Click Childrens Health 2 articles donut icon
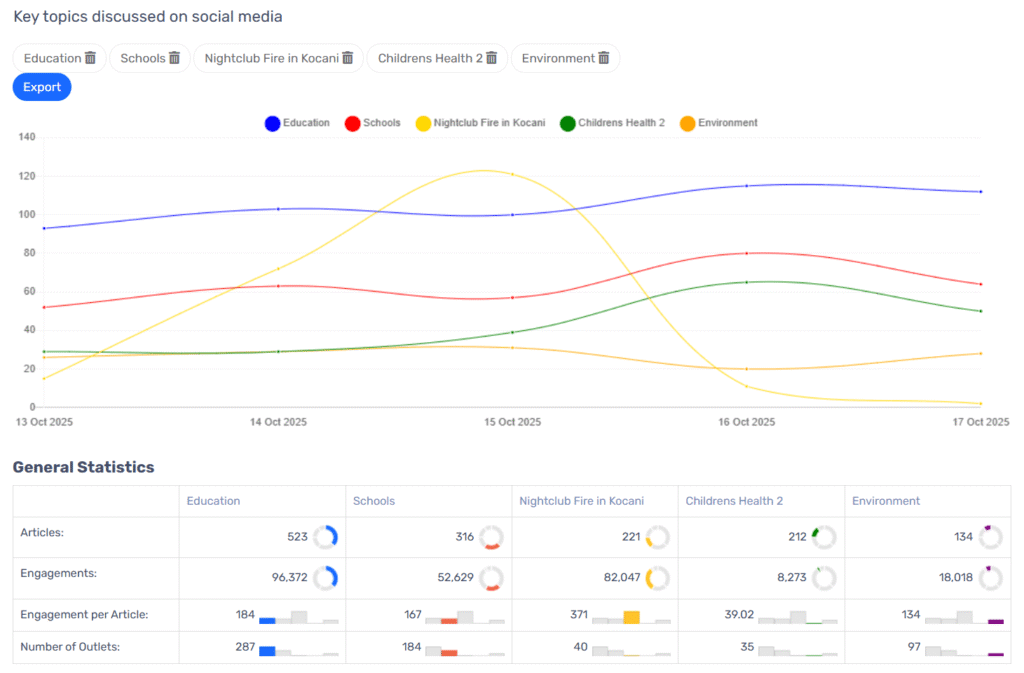The image size is (1024, 673). tap(824, 537)
